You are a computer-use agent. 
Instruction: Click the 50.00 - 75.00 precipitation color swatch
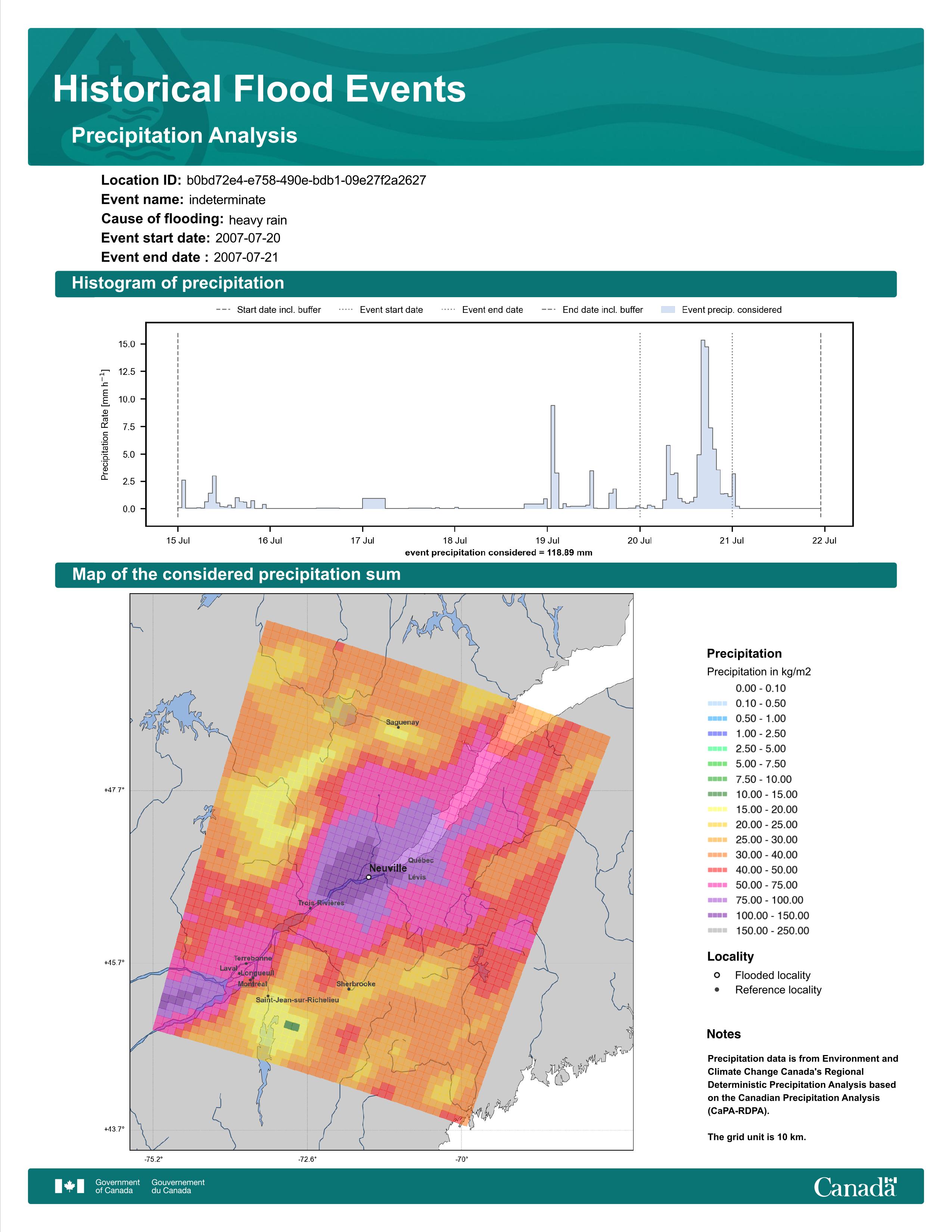click(717, 885)
